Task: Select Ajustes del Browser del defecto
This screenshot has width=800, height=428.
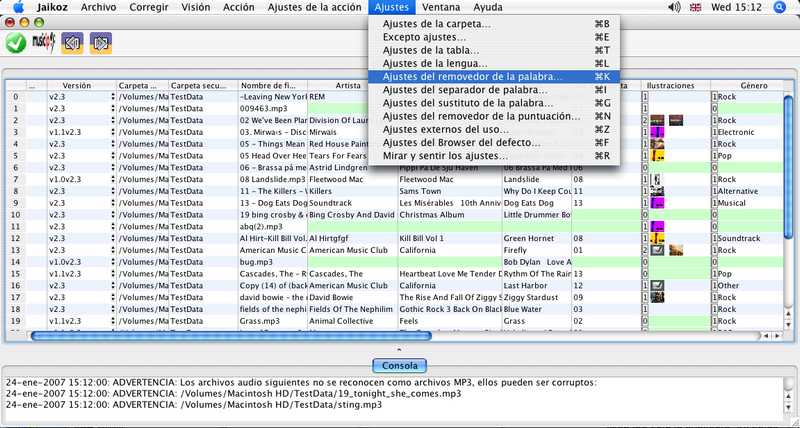Action: click(493, 143)
